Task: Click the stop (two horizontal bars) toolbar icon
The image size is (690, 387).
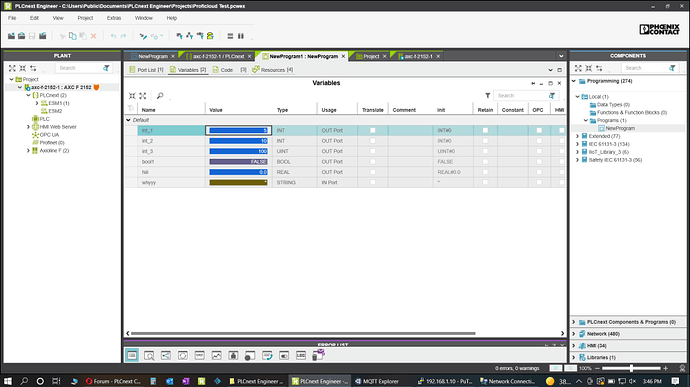Action: point(230,36)
